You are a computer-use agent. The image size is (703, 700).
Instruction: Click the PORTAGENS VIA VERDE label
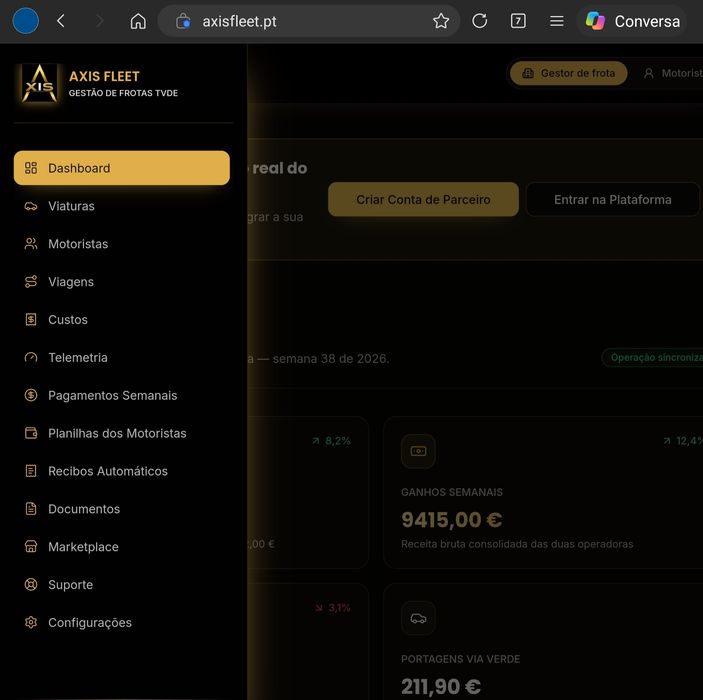click(460, 659)
